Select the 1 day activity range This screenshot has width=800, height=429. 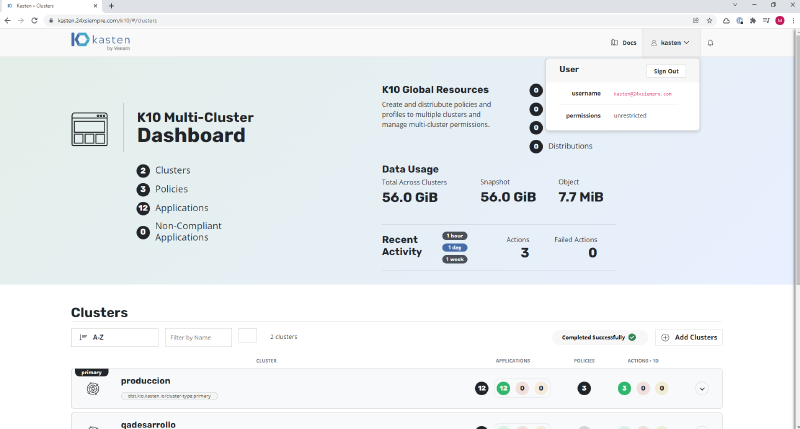[x=455, y=247]
